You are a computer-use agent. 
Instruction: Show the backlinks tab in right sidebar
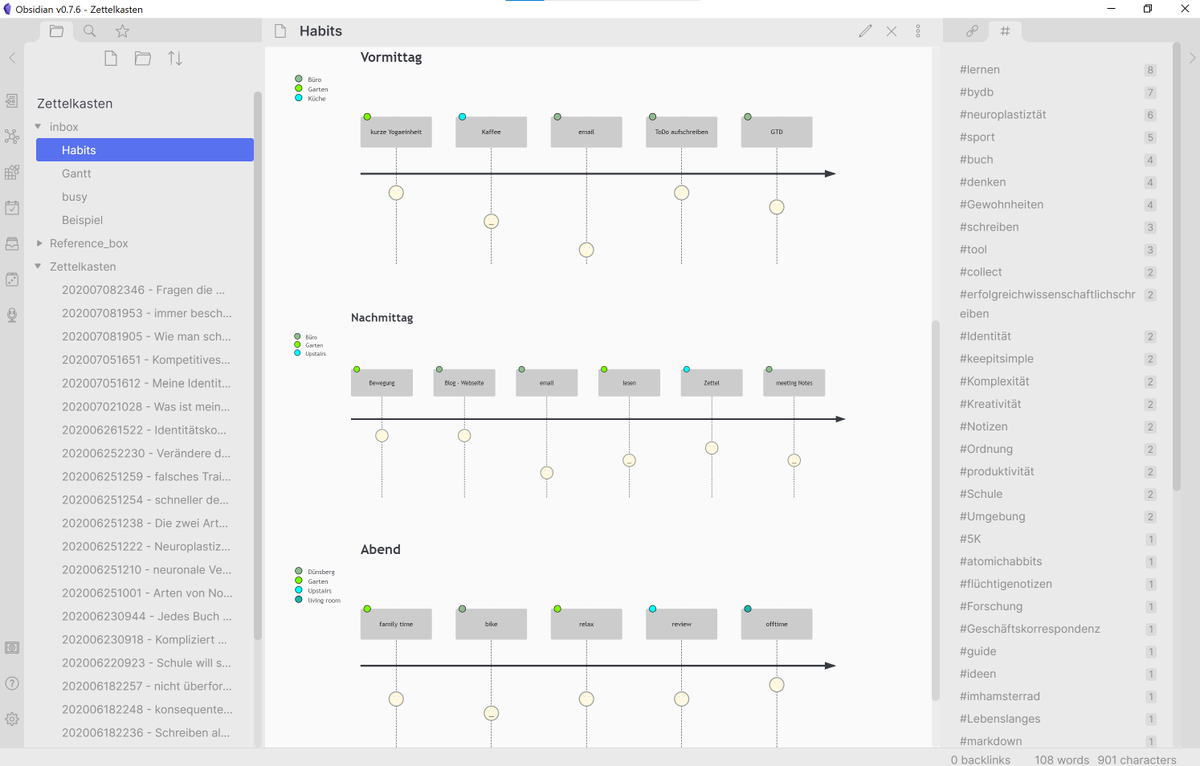pos(972,31)
